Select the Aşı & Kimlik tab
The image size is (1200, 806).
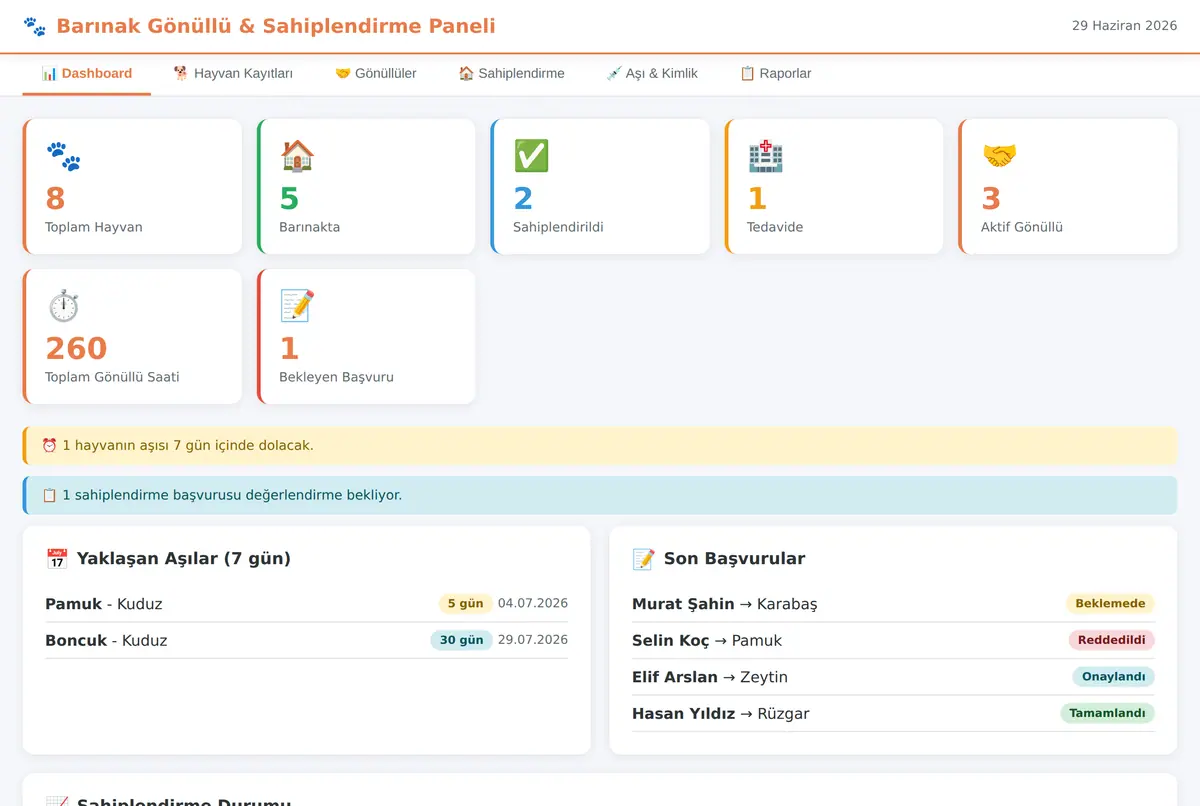coord(652,73)
